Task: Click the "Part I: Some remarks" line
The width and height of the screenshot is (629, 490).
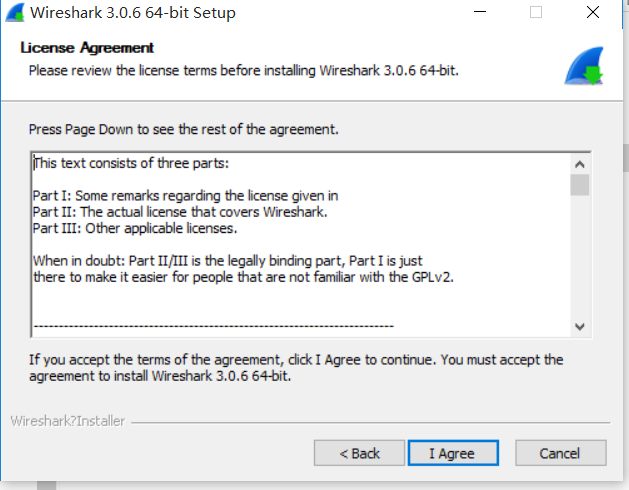Action: point(185,196)
